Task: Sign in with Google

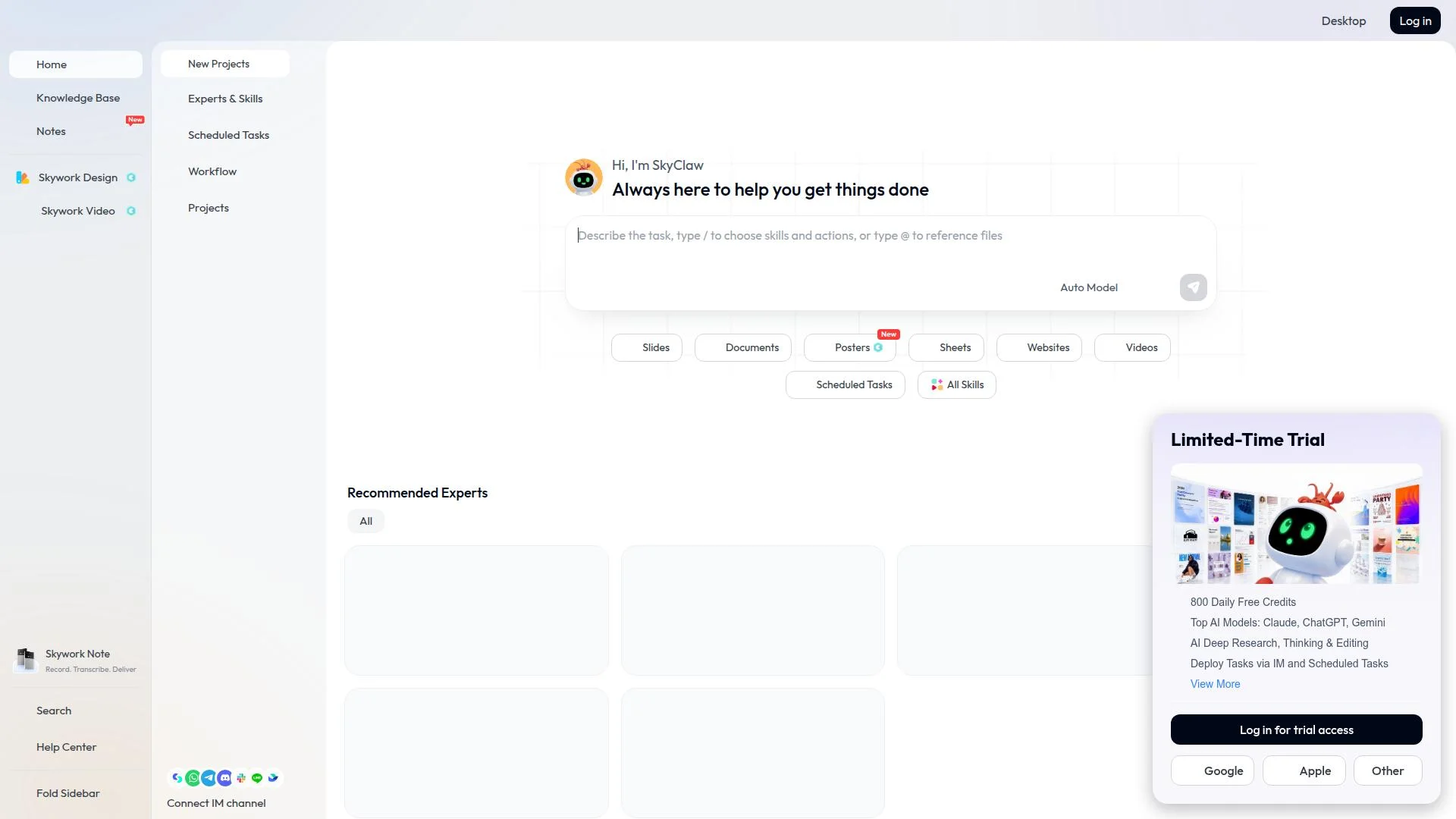Action: 1213,770
